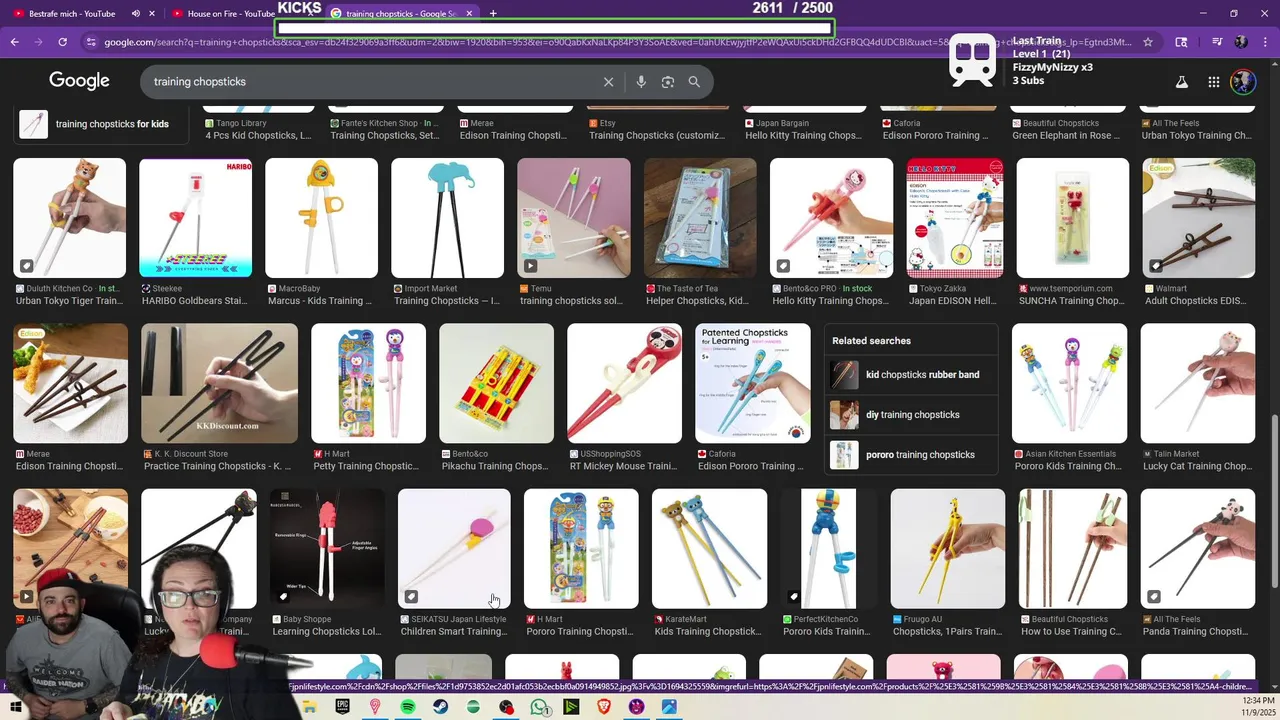Image resolution: width=1280 pixels, height=720 pixels.
Task: Click the page vertical scrollbar thumb
Action: [1273, 502]
